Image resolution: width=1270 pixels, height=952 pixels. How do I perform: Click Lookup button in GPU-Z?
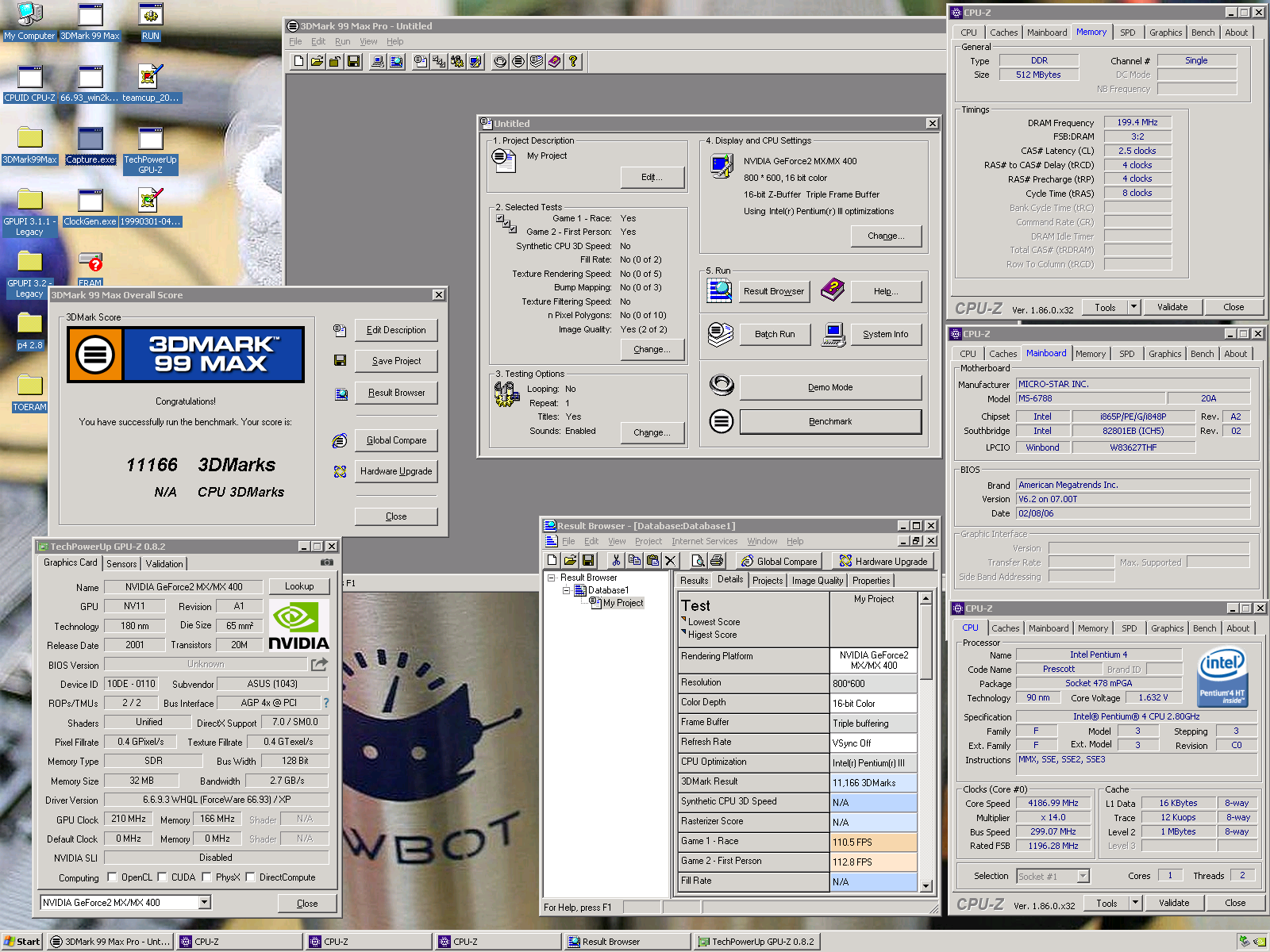299,586
